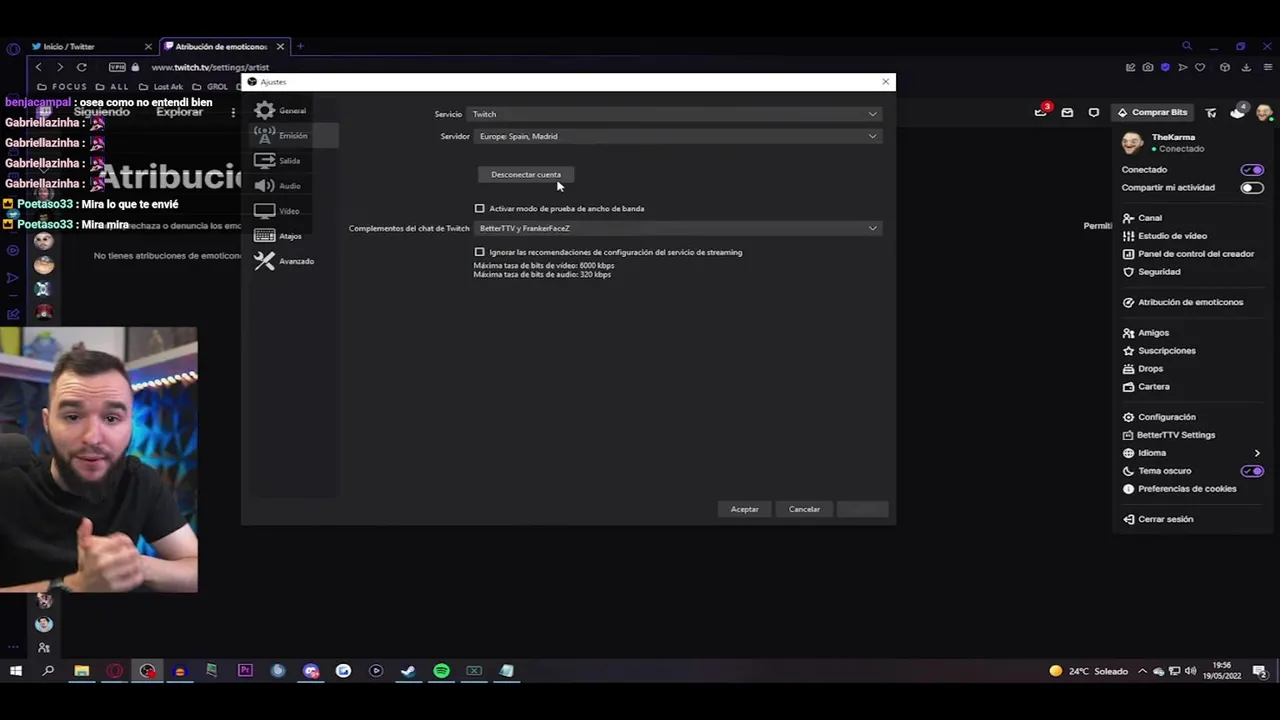Click Cancelar in the Ajustes dialog

[804, 509]
